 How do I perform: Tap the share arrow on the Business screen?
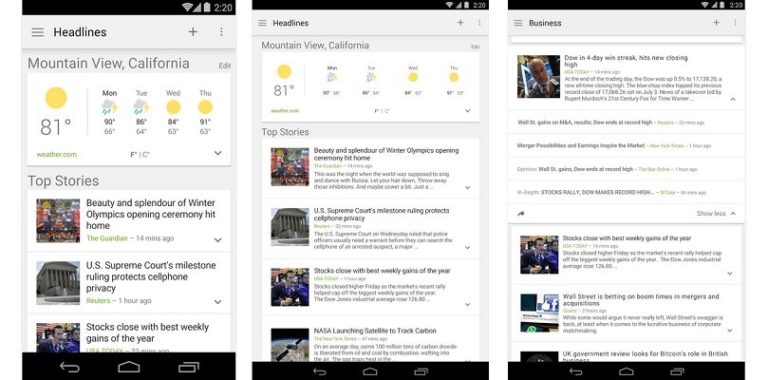tap(521, 214)
